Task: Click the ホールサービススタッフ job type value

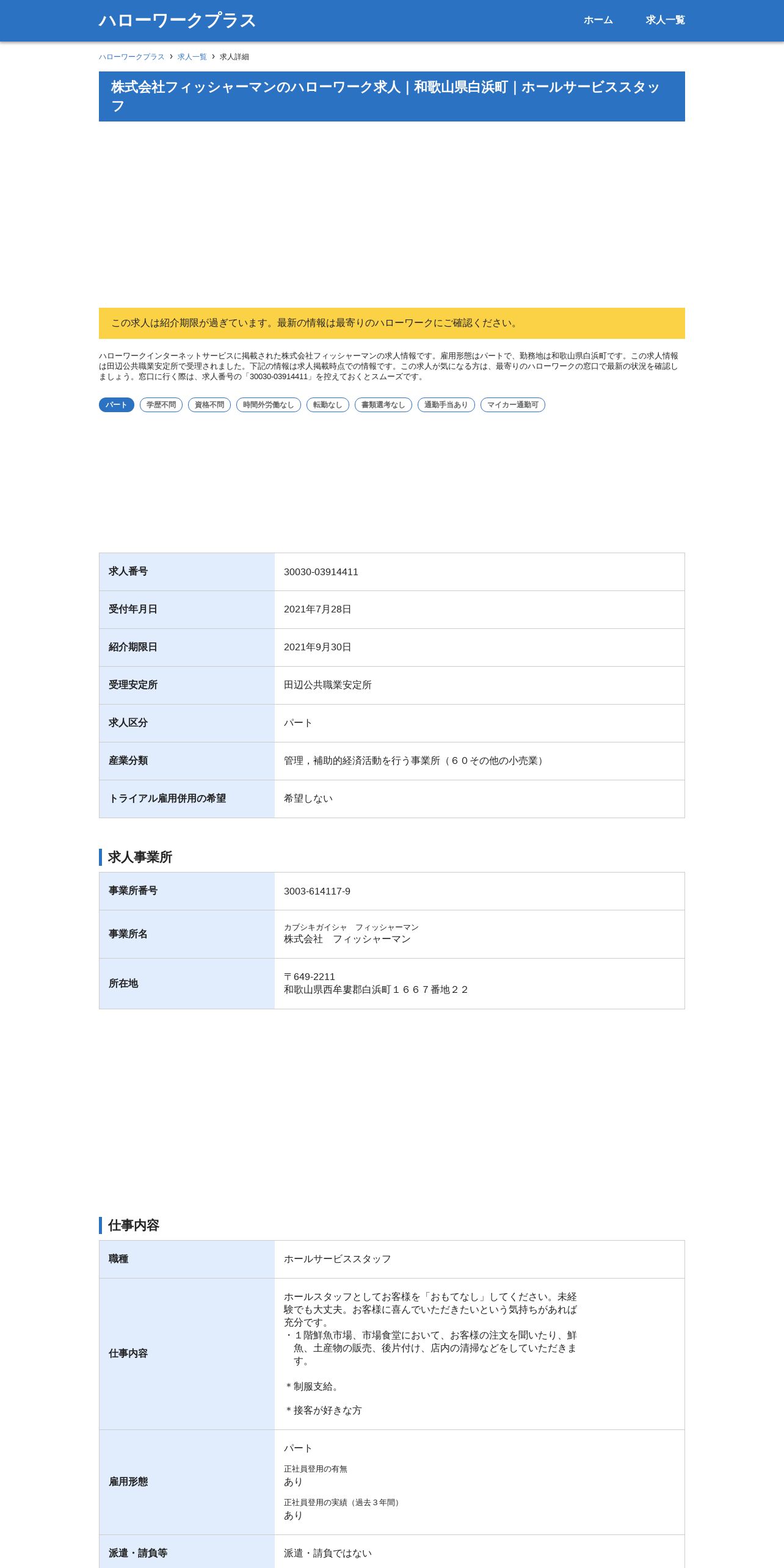Action: point(338,1259)
